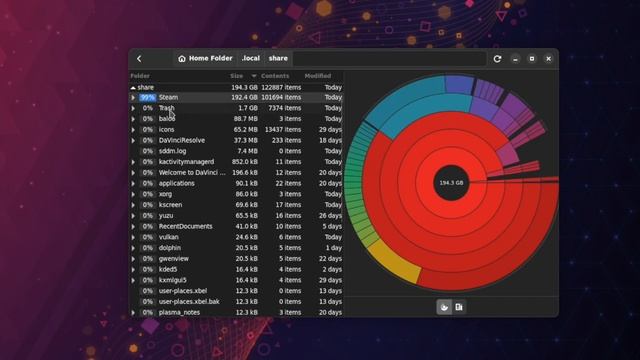Expand the applications folder

[x=133, y=184]
